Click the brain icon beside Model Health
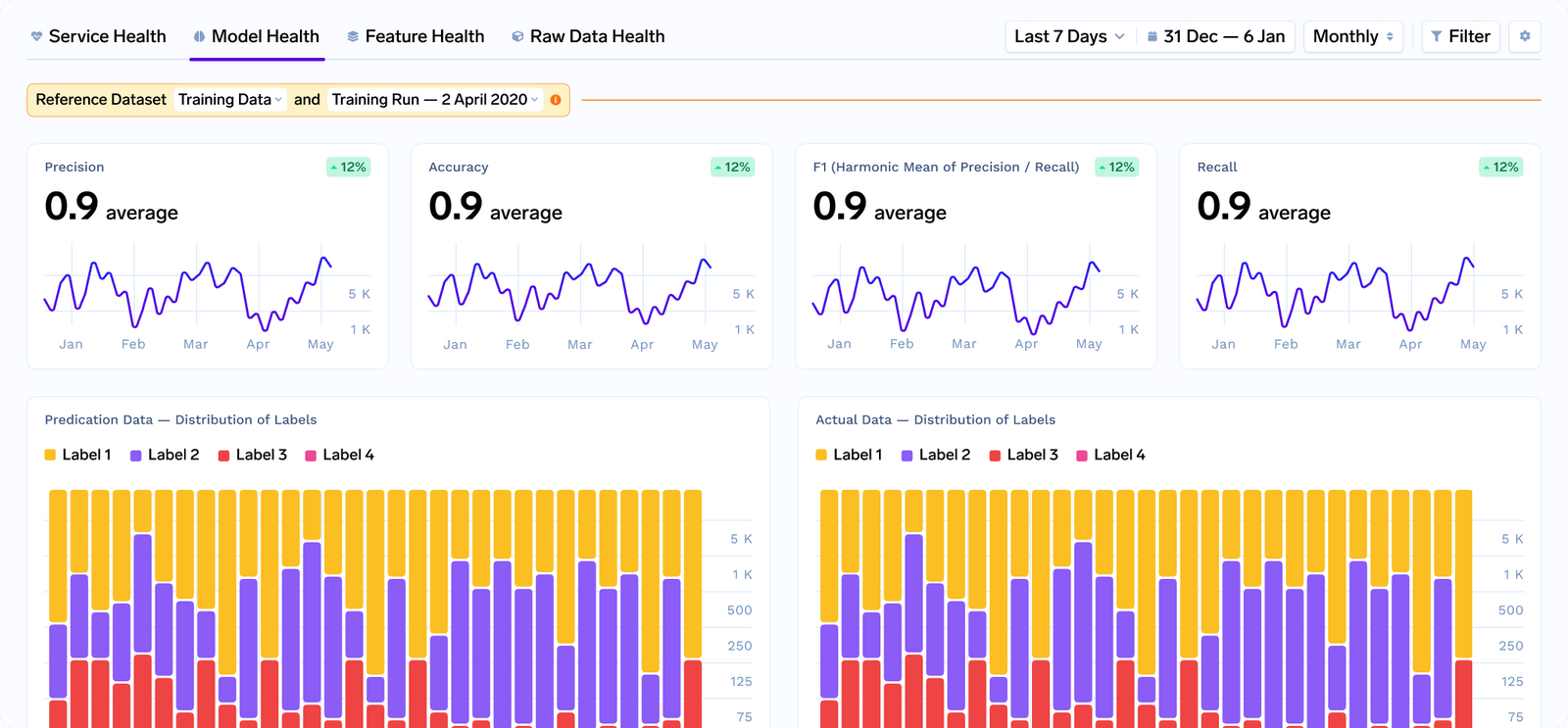Viewport: 1568px width, 728px height. pyautogui.click(x=199, y=36)
